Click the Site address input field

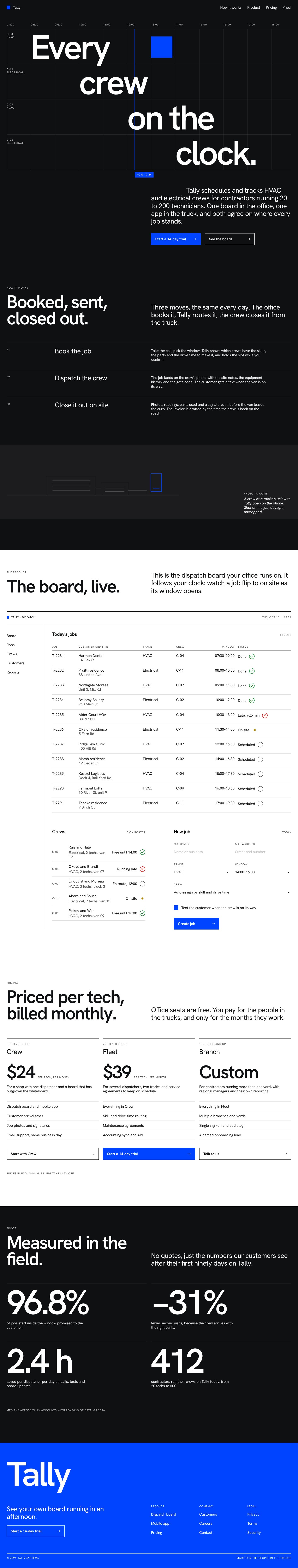pos(263,852)
